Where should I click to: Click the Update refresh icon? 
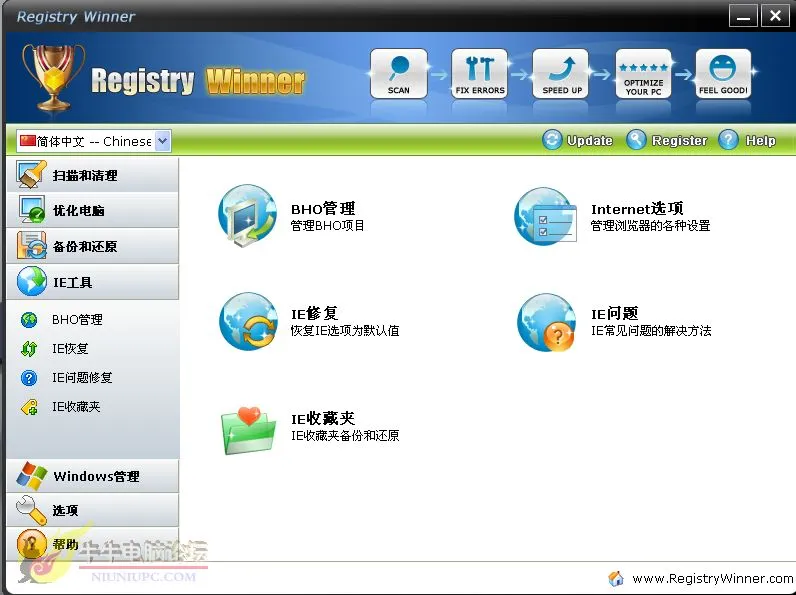pos(552,140)
